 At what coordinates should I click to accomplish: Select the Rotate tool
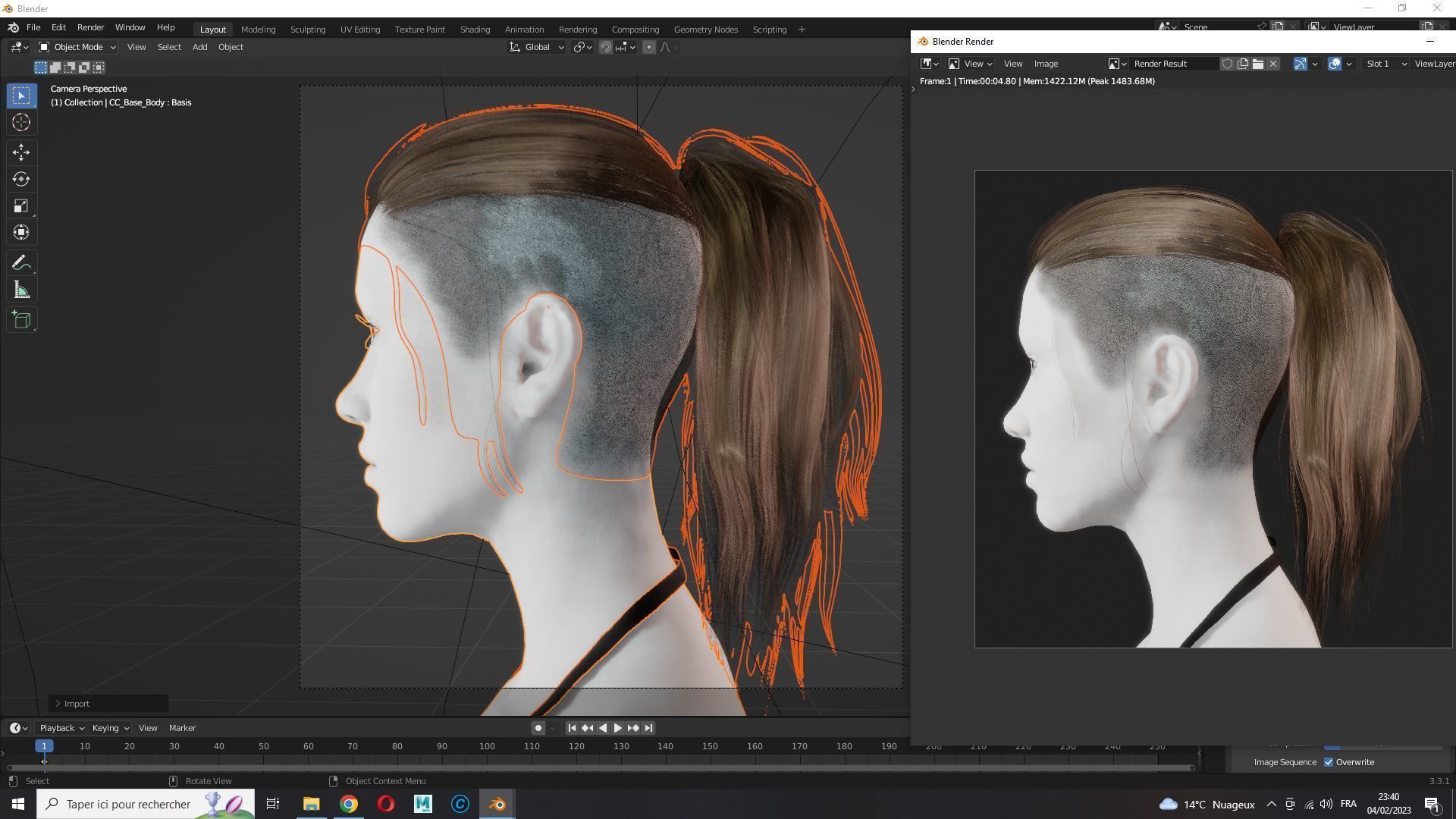click(20, 180)
